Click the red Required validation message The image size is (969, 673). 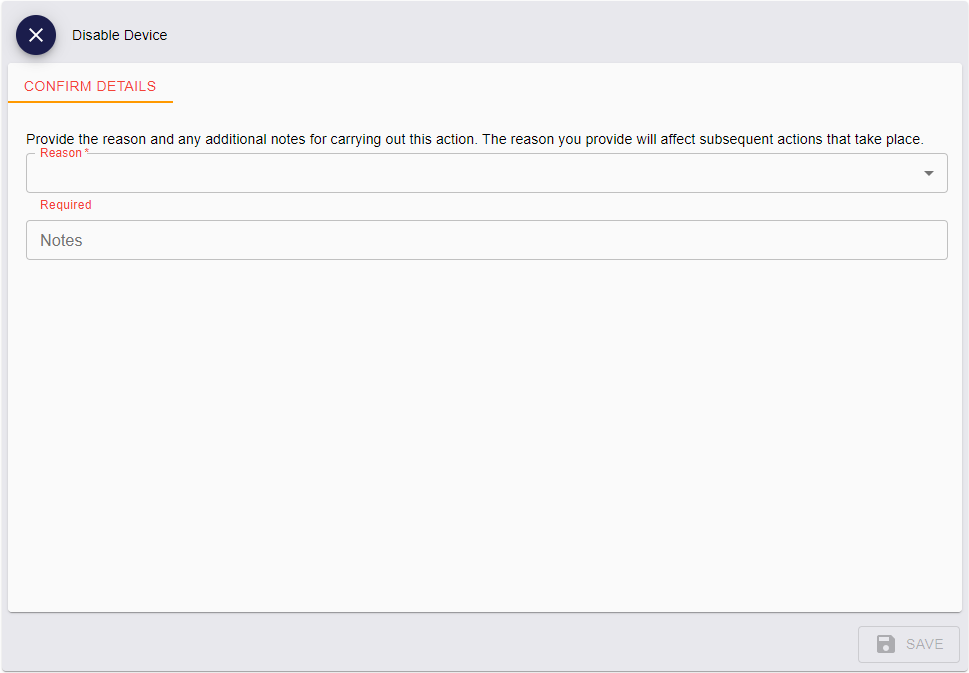(x=66, y=204)
